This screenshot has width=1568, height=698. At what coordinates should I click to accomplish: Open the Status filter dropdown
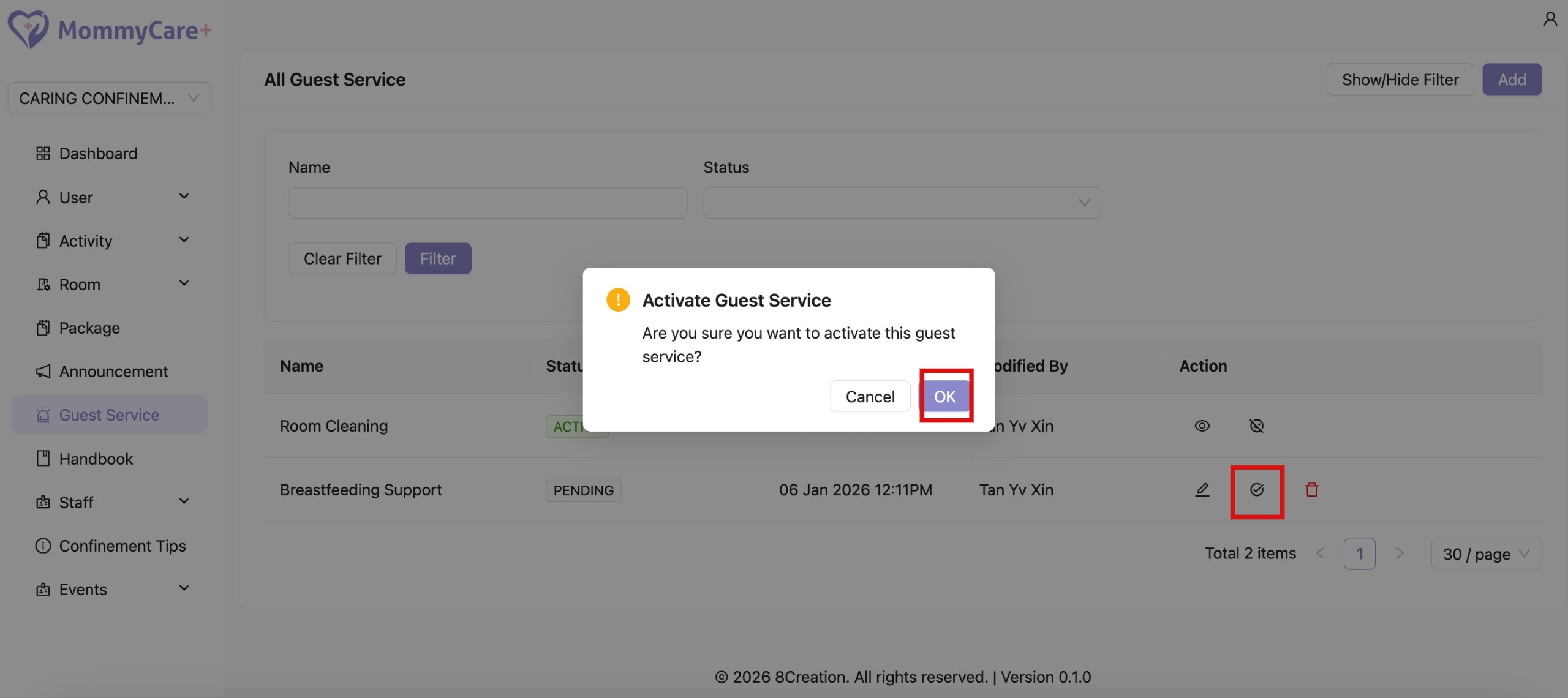(902, 202)
